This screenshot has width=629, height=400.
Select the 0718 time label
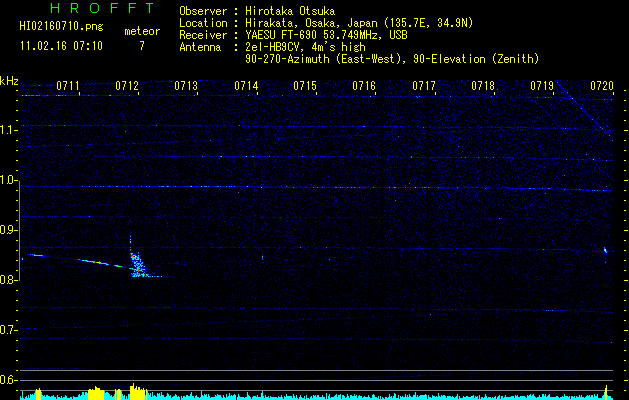click(x=483, y=86)
